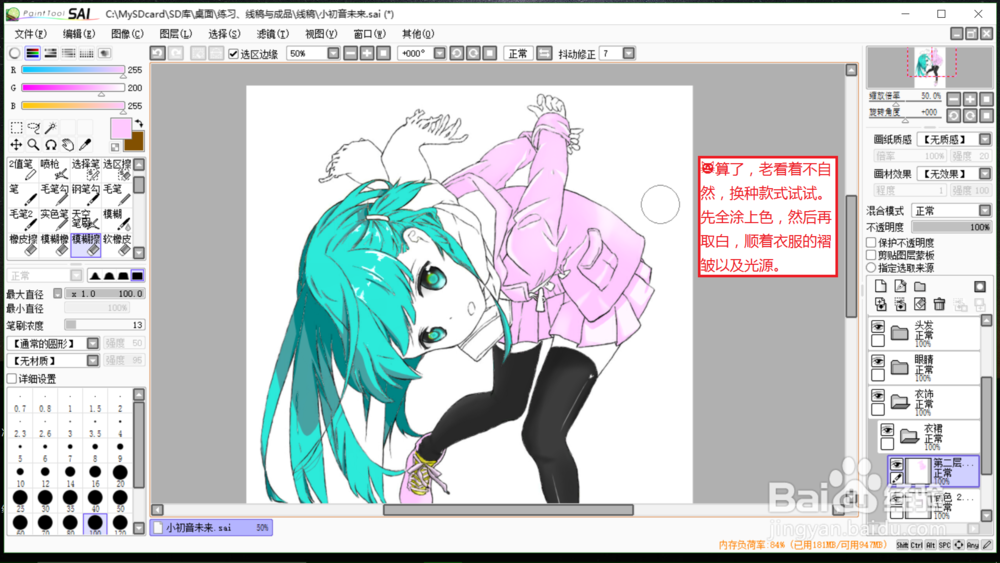Screen dimensions: 1000x563
Task: Click navigator zoom in plus button
Action: click(970, 99)
